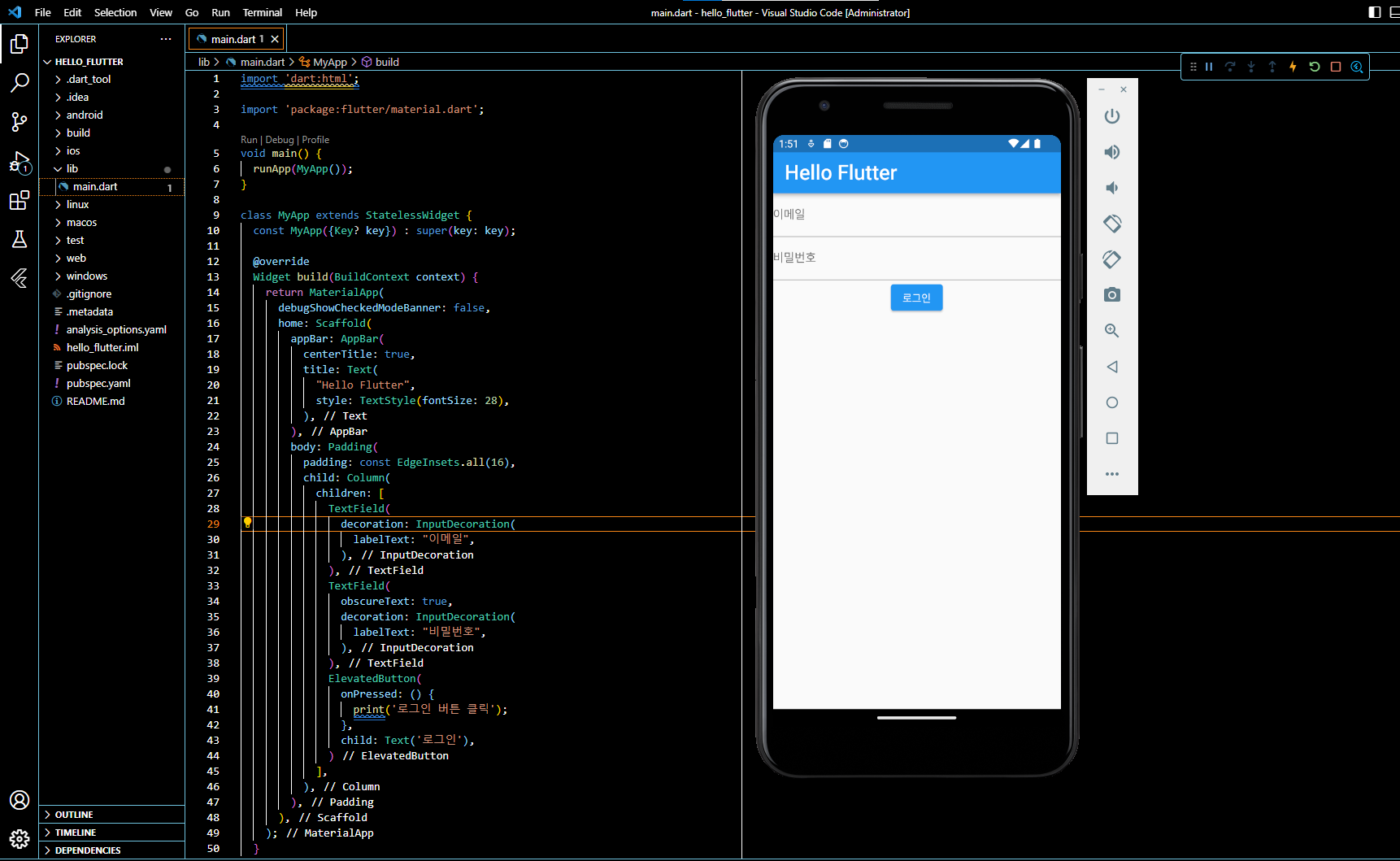Open widget inspector in debug toolbar
Screen dimensions: 1400x861
1356,67
